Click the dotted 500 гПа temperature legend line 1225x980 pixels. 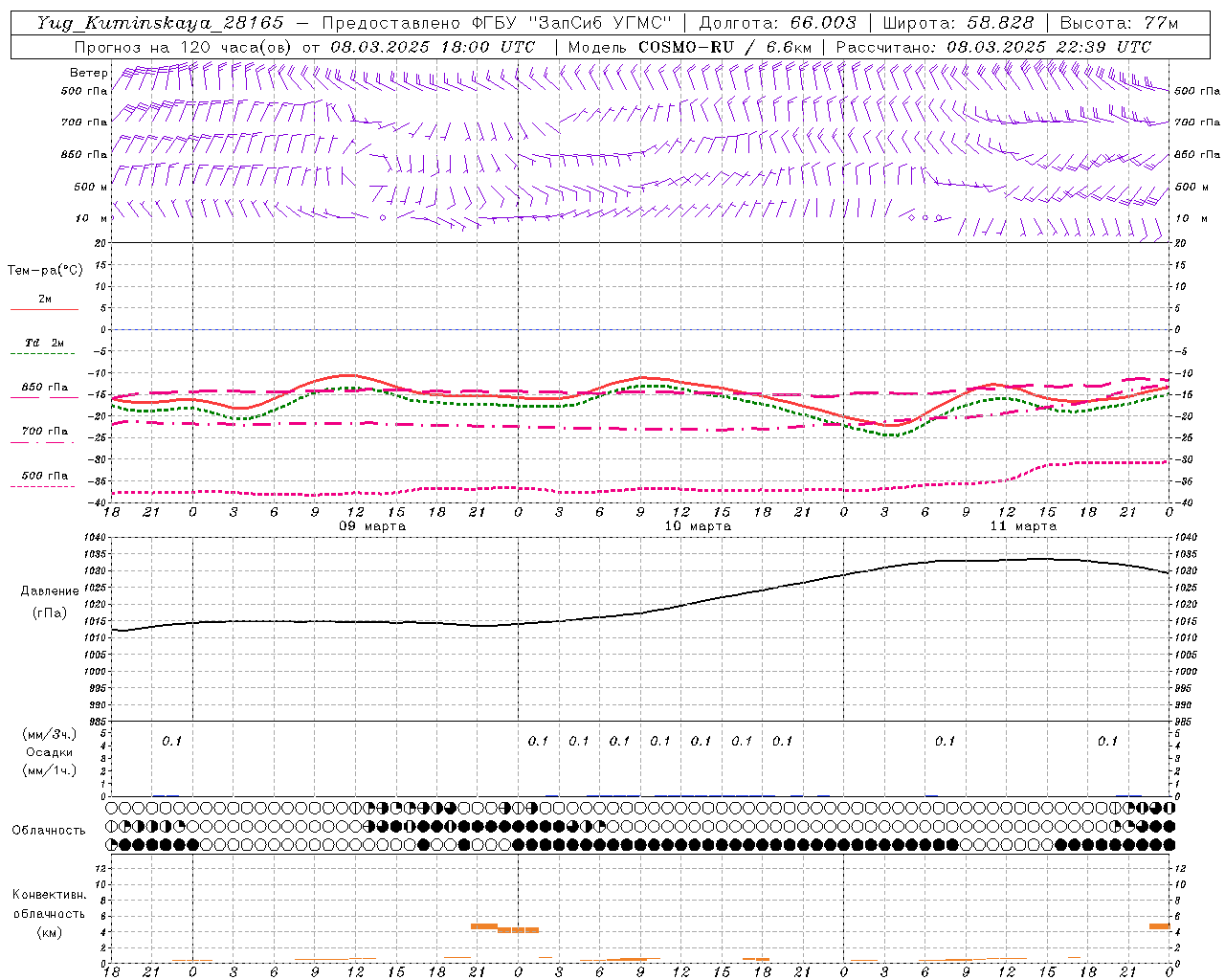click(x=43, y=487)
